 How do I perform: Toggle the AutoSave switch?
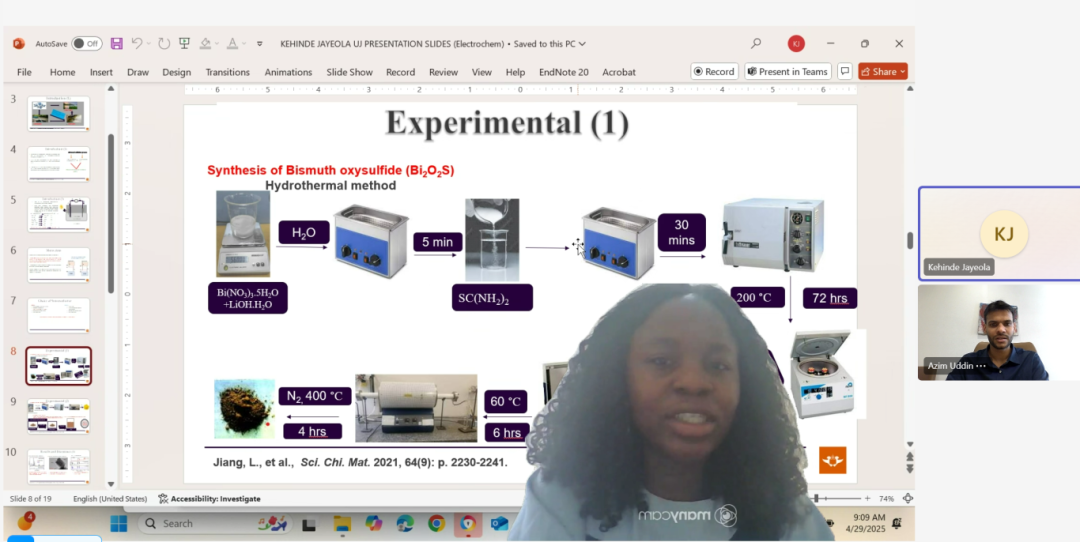click(x=86, y=44)
